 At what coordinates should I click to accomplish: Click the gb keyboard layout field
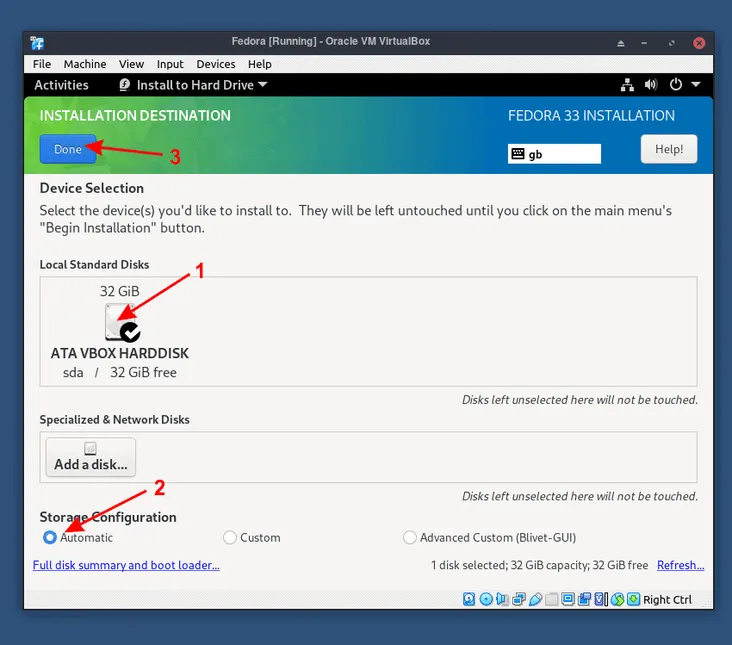554,154
